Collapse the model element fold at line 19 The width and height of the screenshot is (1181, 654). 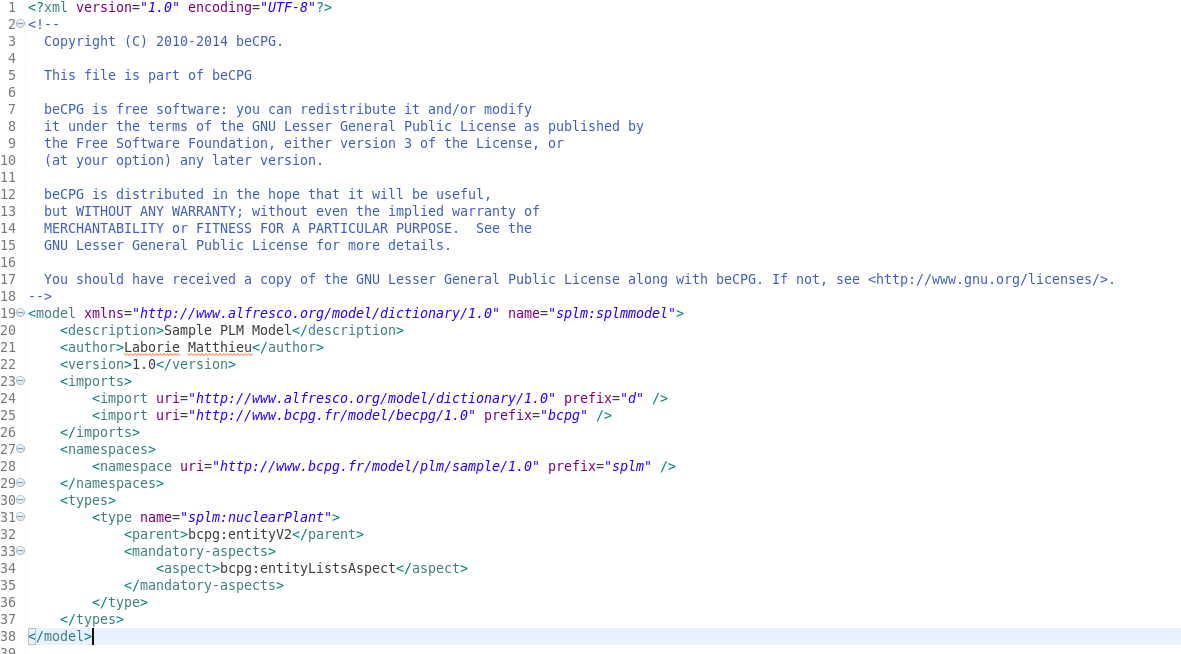coord(20,313)
